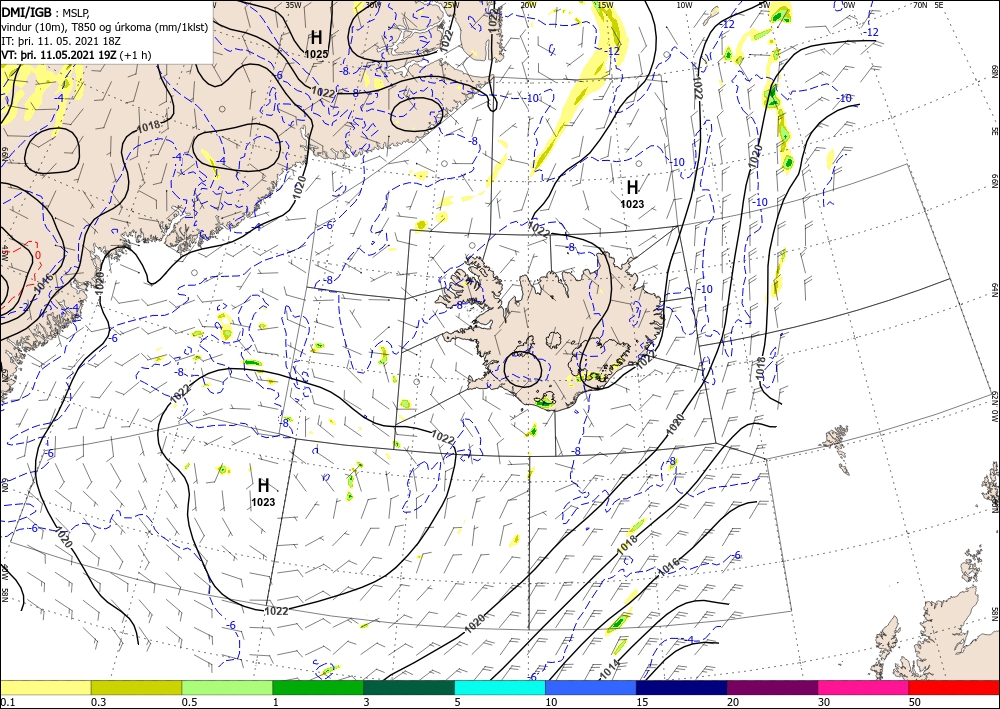Click the olive 0.3–0.5 legend swatch
The image size is (1000, 709).
pos(136,687)
